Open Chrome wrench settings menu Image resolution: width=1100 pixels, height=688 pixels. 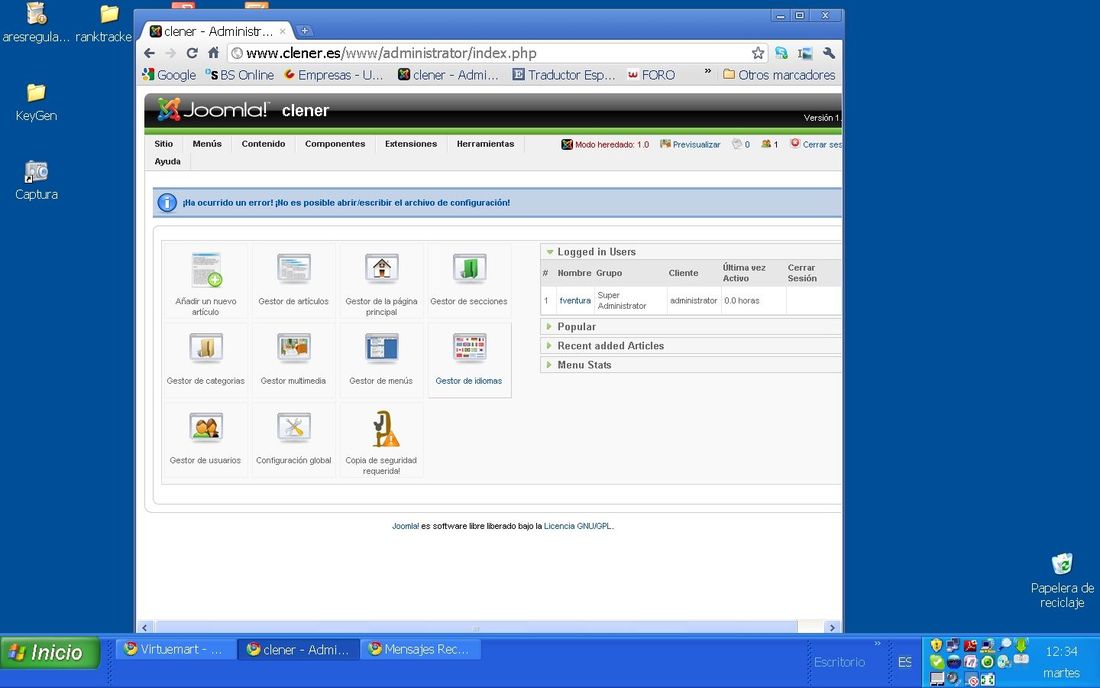[829, 53]
